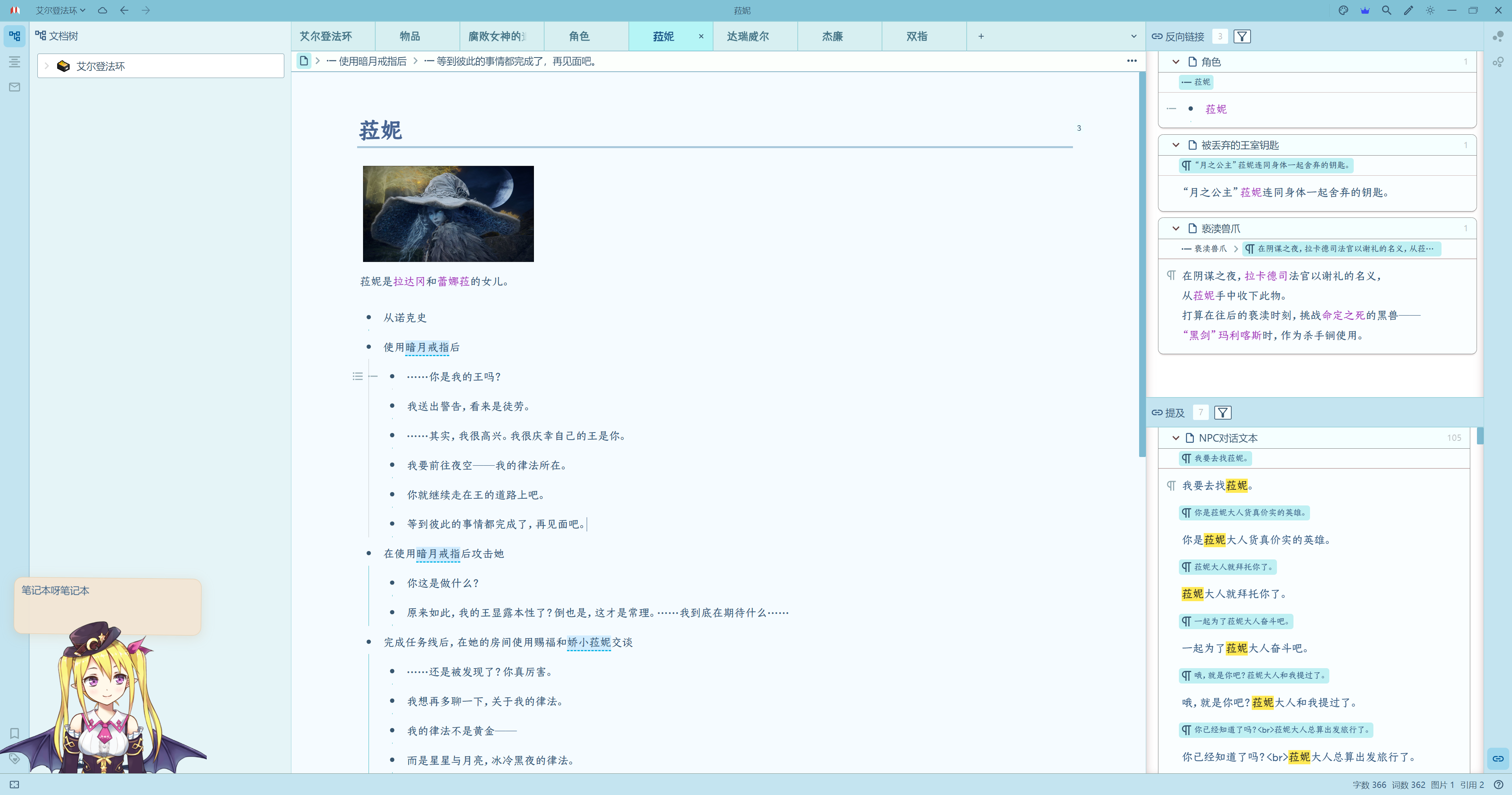The width and height of the screenshot is (1512, 795).
Task: Click the cloud sync icon
Action: (x=102, y=10)
